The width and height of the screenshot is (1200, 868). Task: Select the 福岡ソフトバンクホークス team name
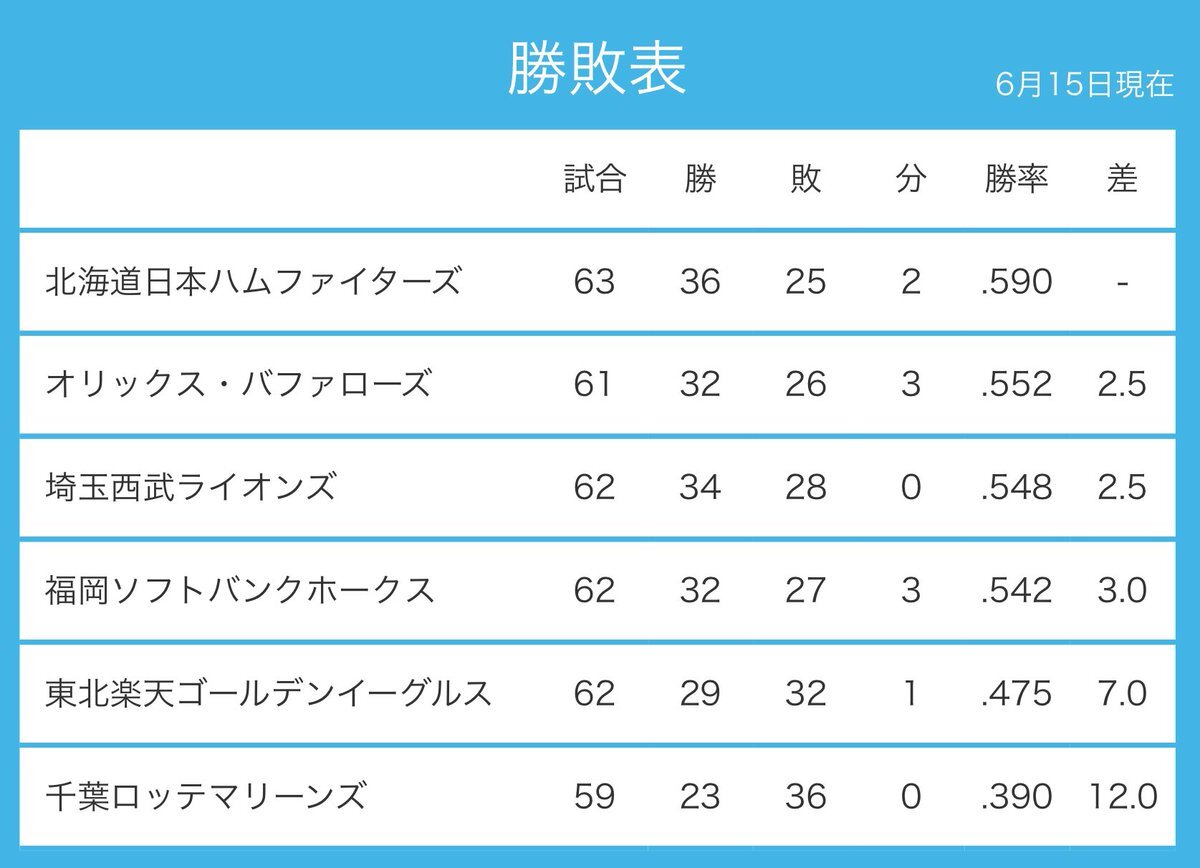point(240,589)
